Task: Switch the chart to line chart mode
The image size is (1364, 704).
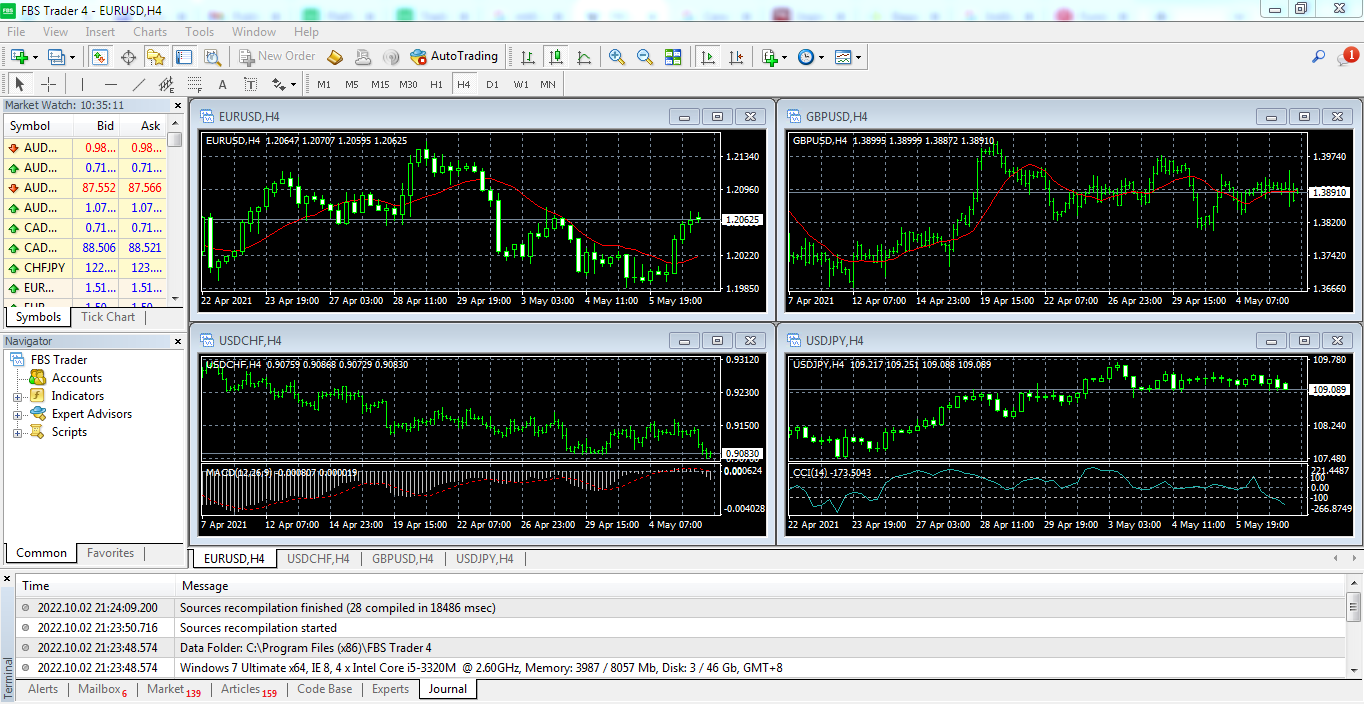Action: [x=584, y=57]
